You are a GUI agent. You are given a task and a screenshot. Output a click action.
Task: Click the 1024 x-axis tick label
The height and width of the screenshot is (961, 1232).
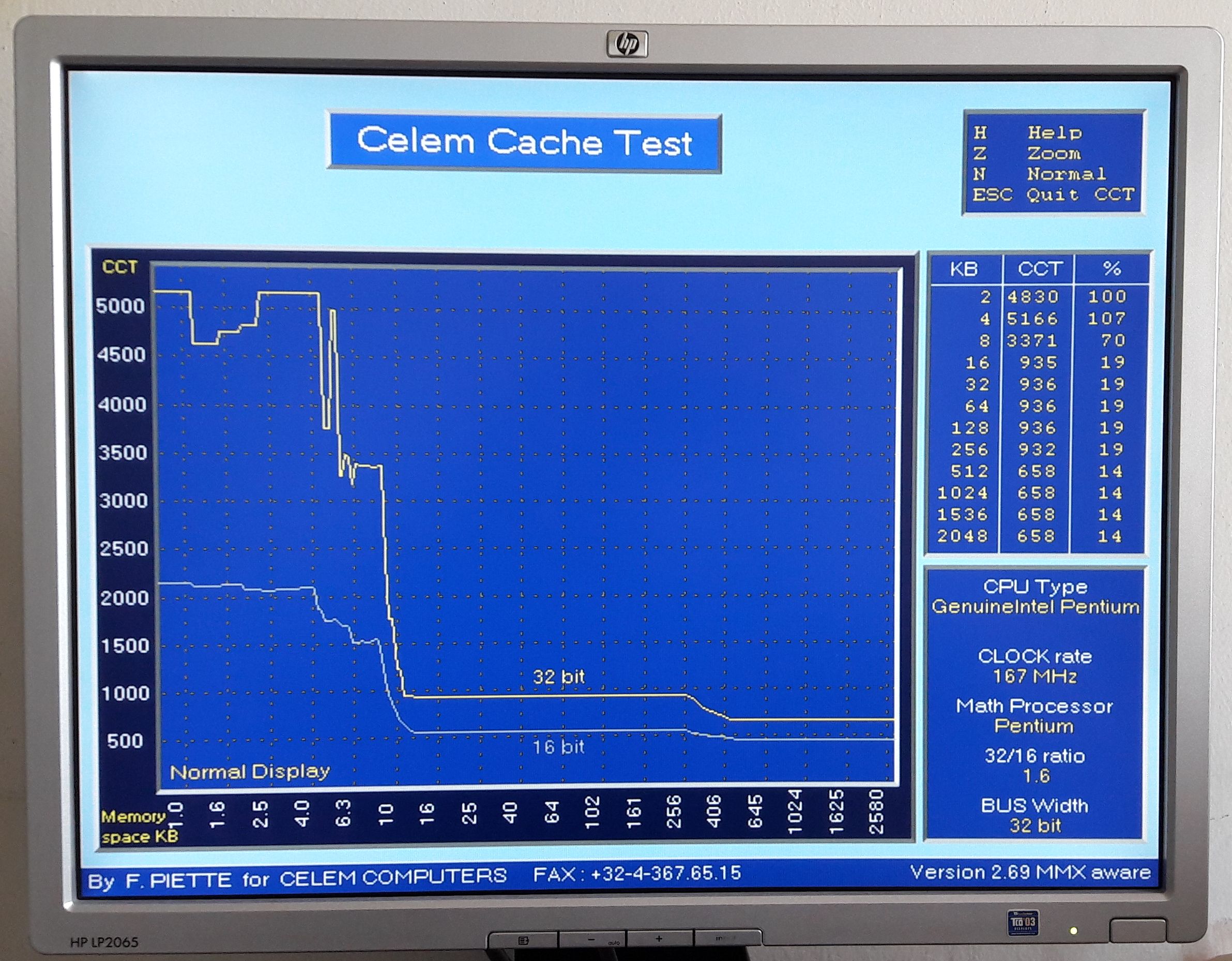coord(794,812)
